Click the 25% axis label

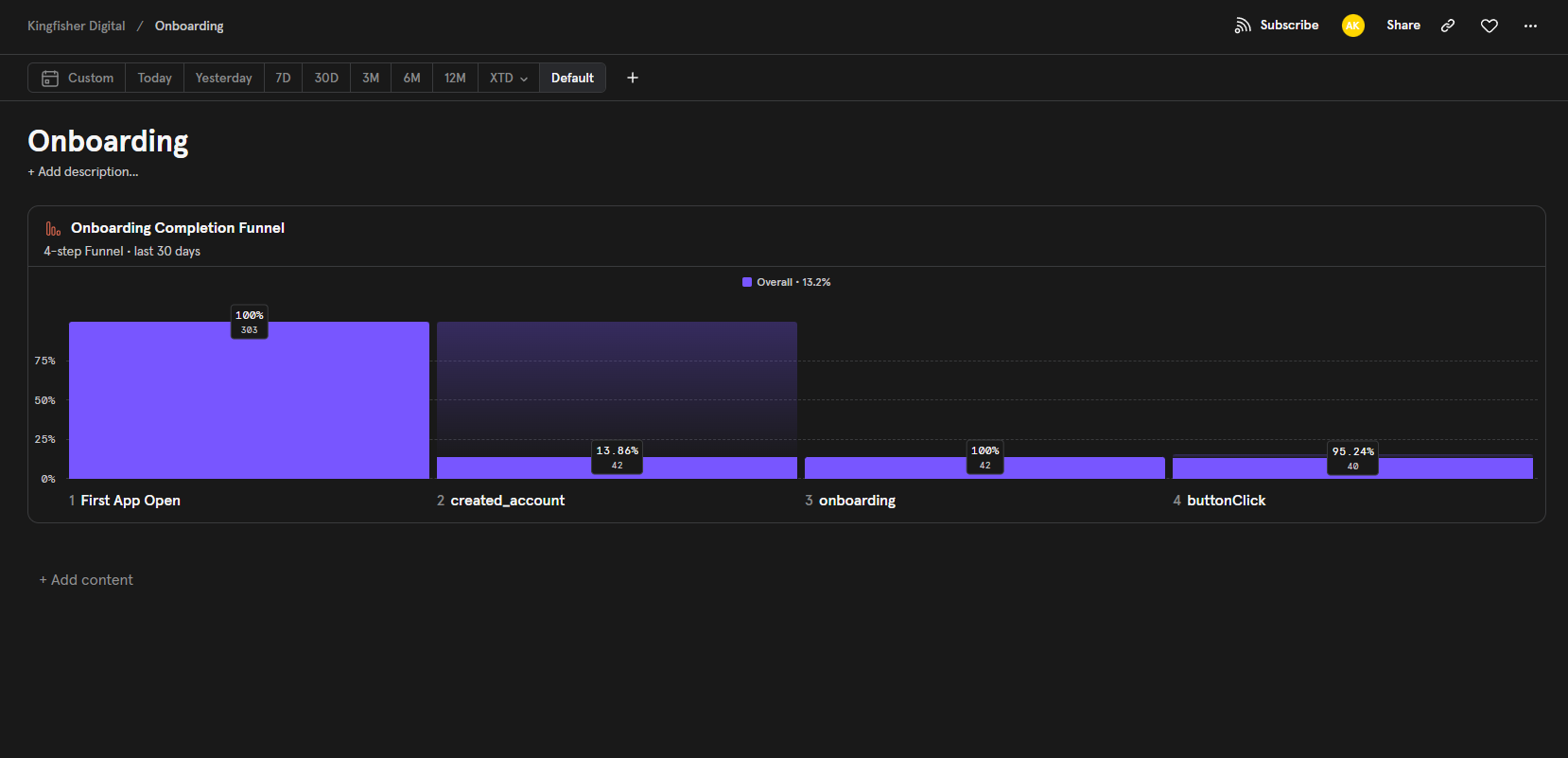pos(45,439)
